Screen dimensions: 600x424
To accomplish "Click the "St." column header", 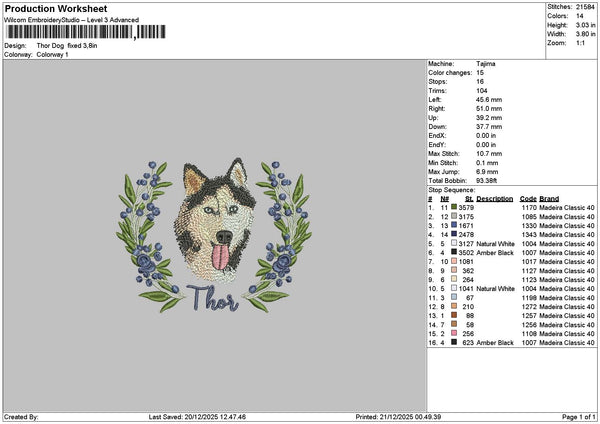I will coord(469,199).
